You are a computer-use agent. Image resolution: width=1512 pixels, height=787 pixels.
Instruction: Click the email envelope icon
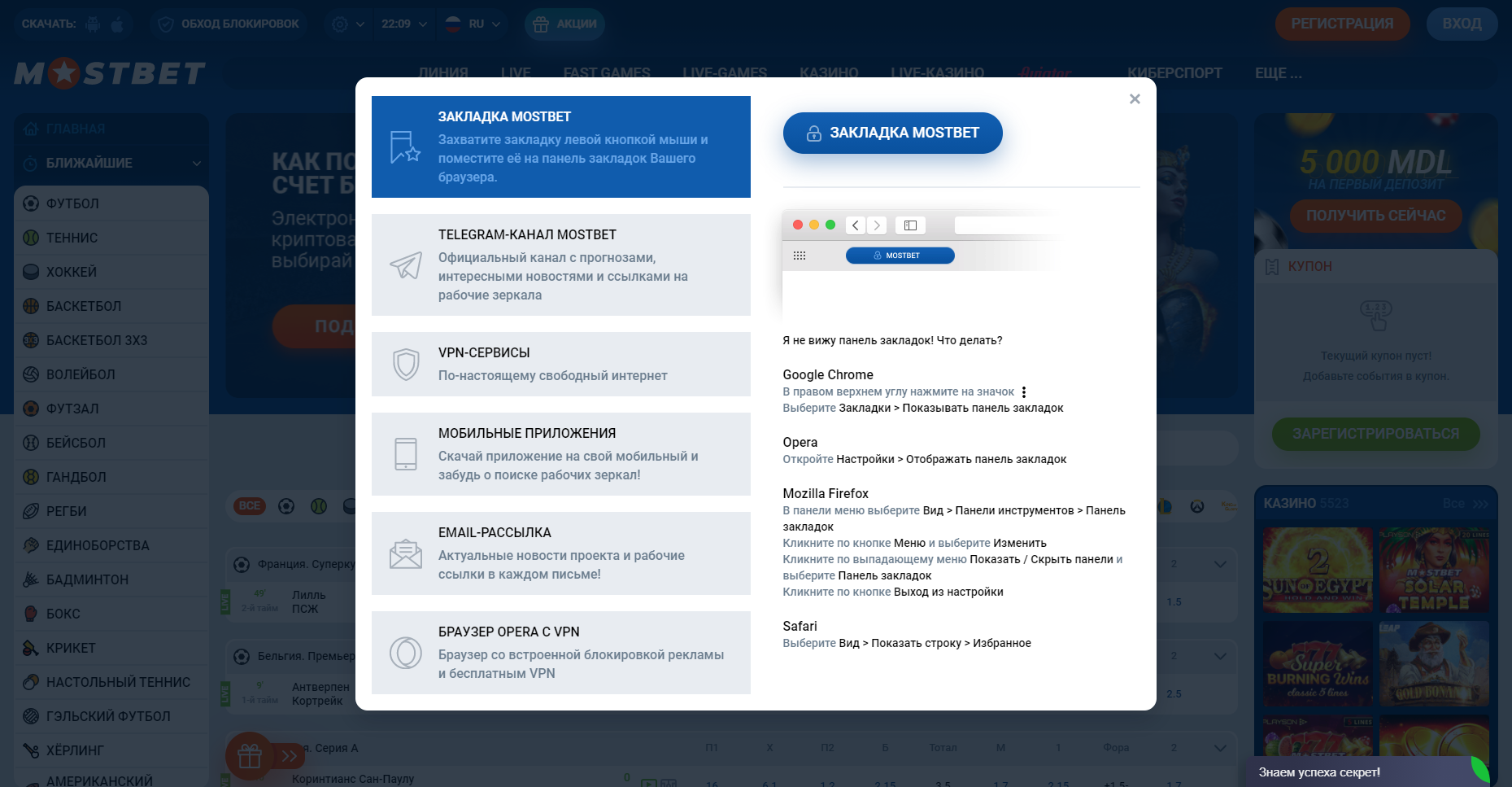click(405, 554)
